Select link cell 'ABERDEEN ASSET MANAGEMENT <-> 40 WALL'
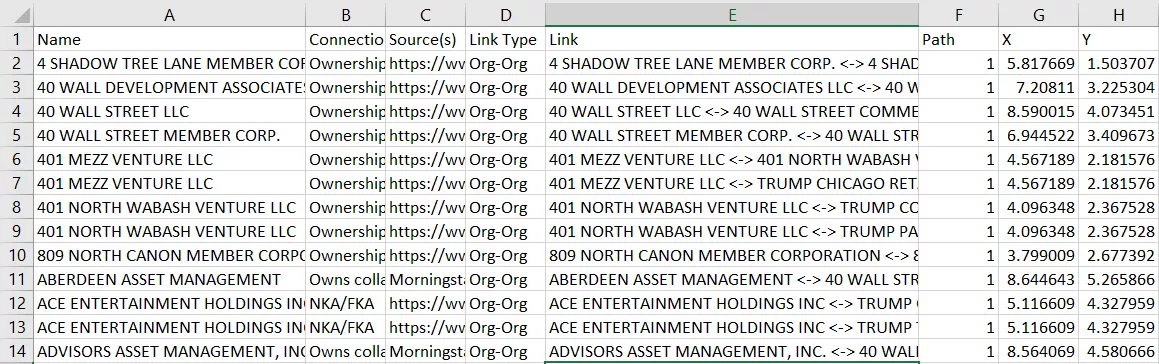This screenshot has width=1159, height=364. (x=733, y=280)
